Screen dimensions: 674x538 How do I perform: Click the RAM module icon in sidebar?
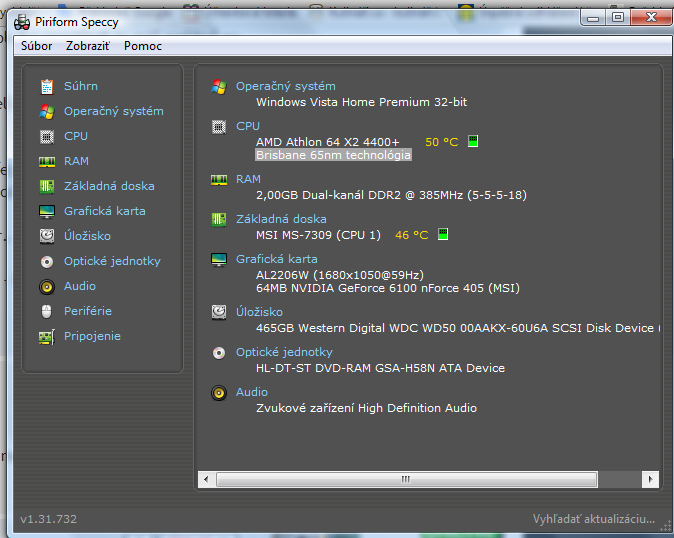pos(47,162)
